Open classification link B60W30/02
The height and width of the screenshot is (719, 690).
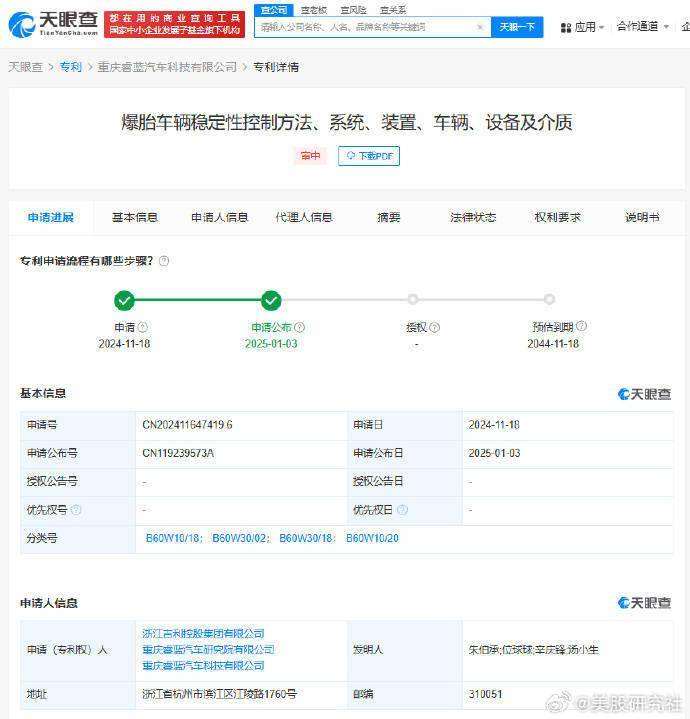[240, 538]
